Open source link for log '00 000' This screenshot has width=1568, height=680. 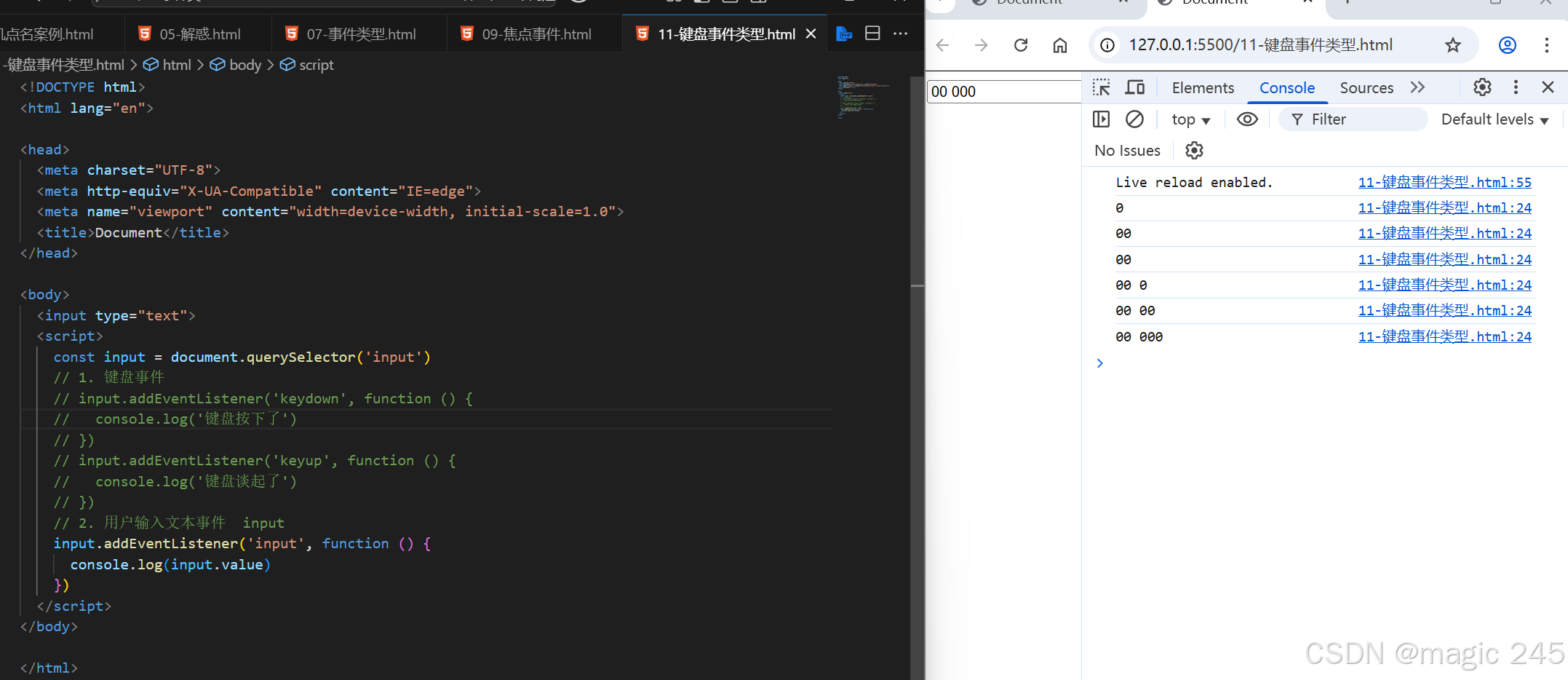[x=1444, y=336]
